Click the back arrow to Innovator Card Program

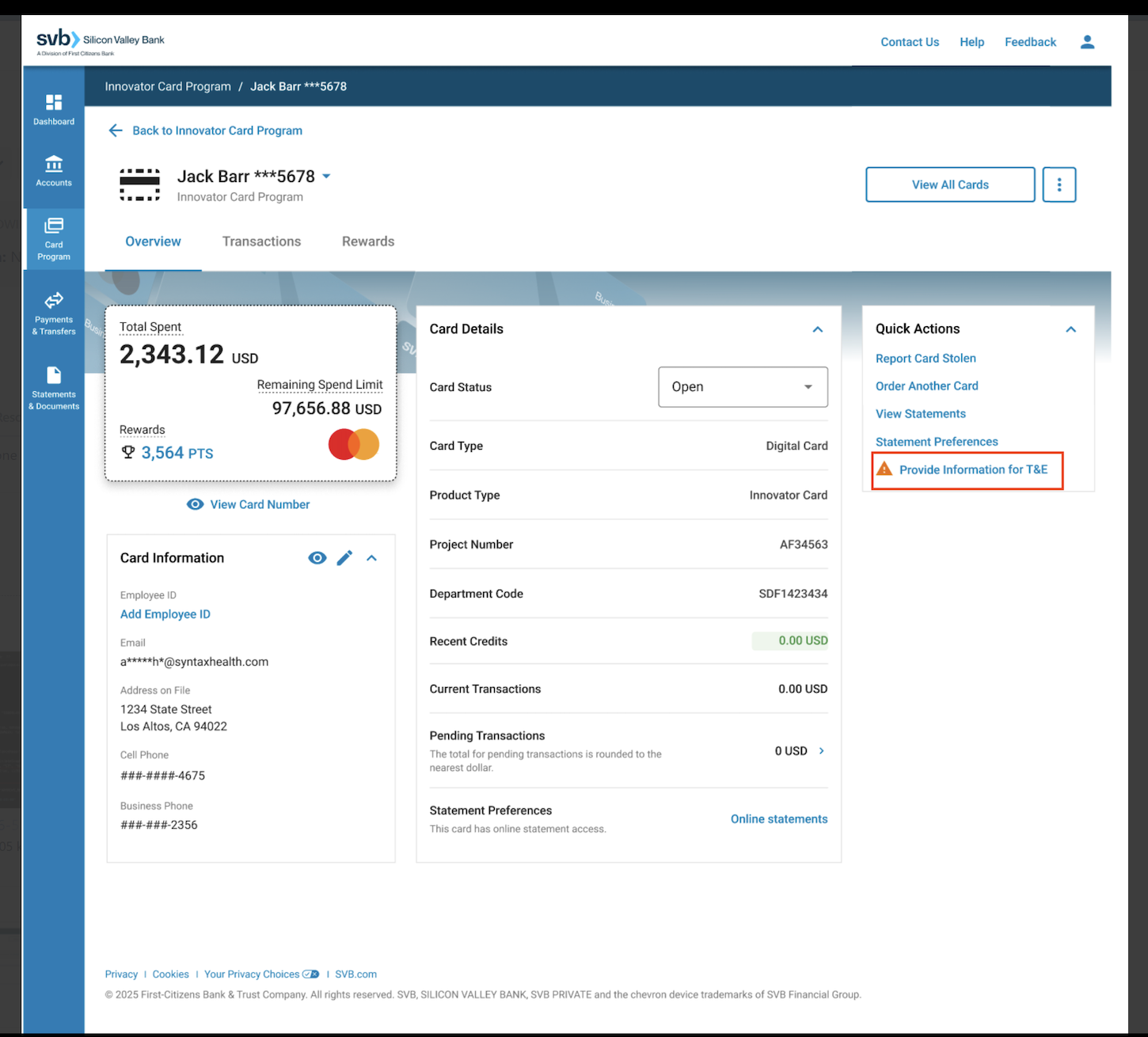[116, 131]
